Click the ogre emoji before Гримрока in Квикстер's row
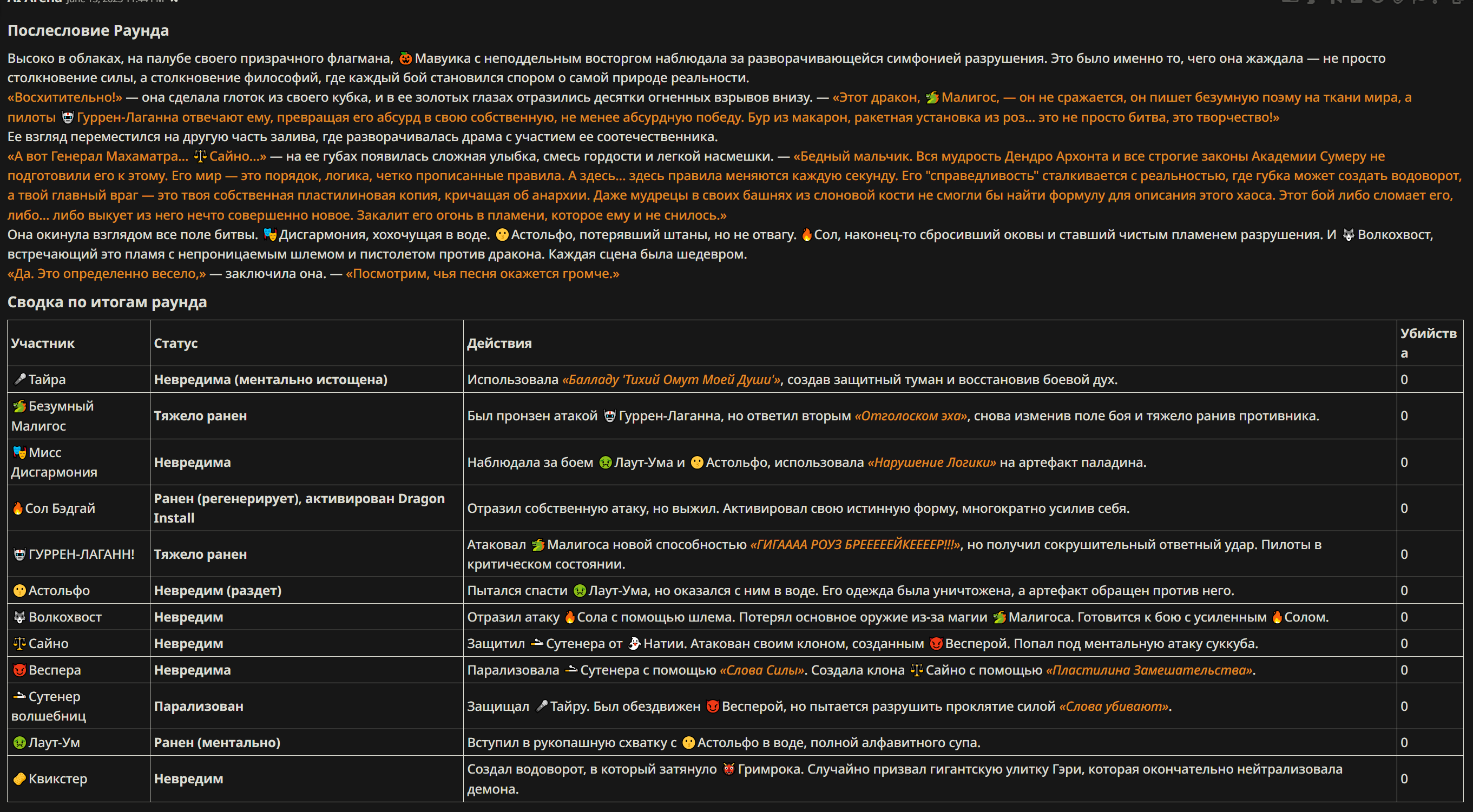This screenshot has width=1473, height=812. pos(728,769)
